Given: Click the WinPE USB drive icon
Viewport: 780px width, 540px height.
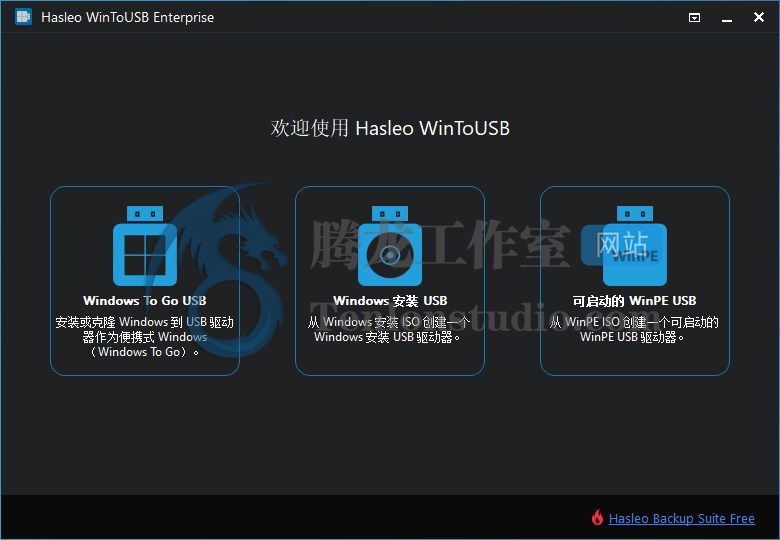Looking at the screenshot, I should 635,246.
